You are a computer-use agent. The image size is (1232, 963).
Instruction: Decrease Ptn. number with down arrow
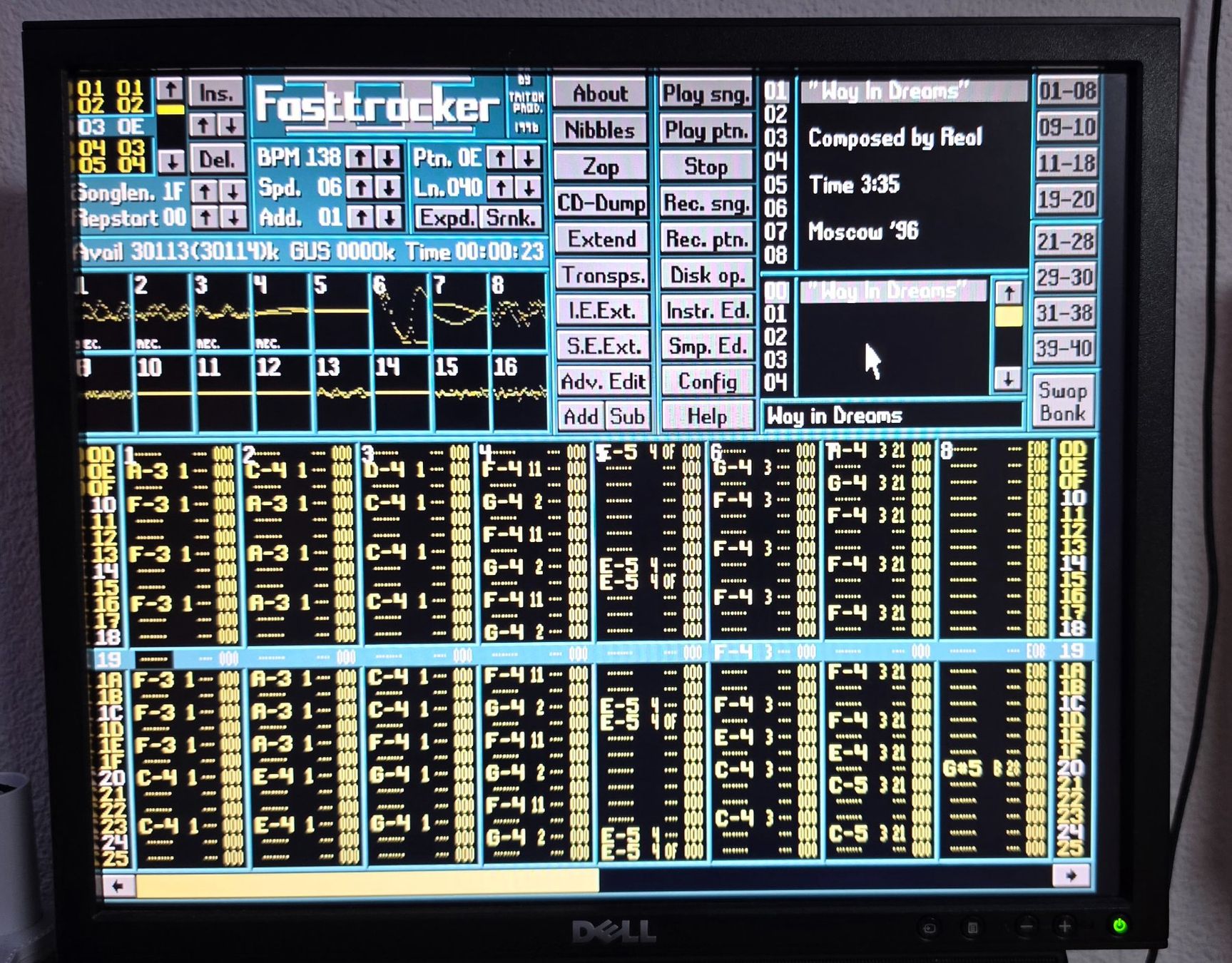pos(529,158)
